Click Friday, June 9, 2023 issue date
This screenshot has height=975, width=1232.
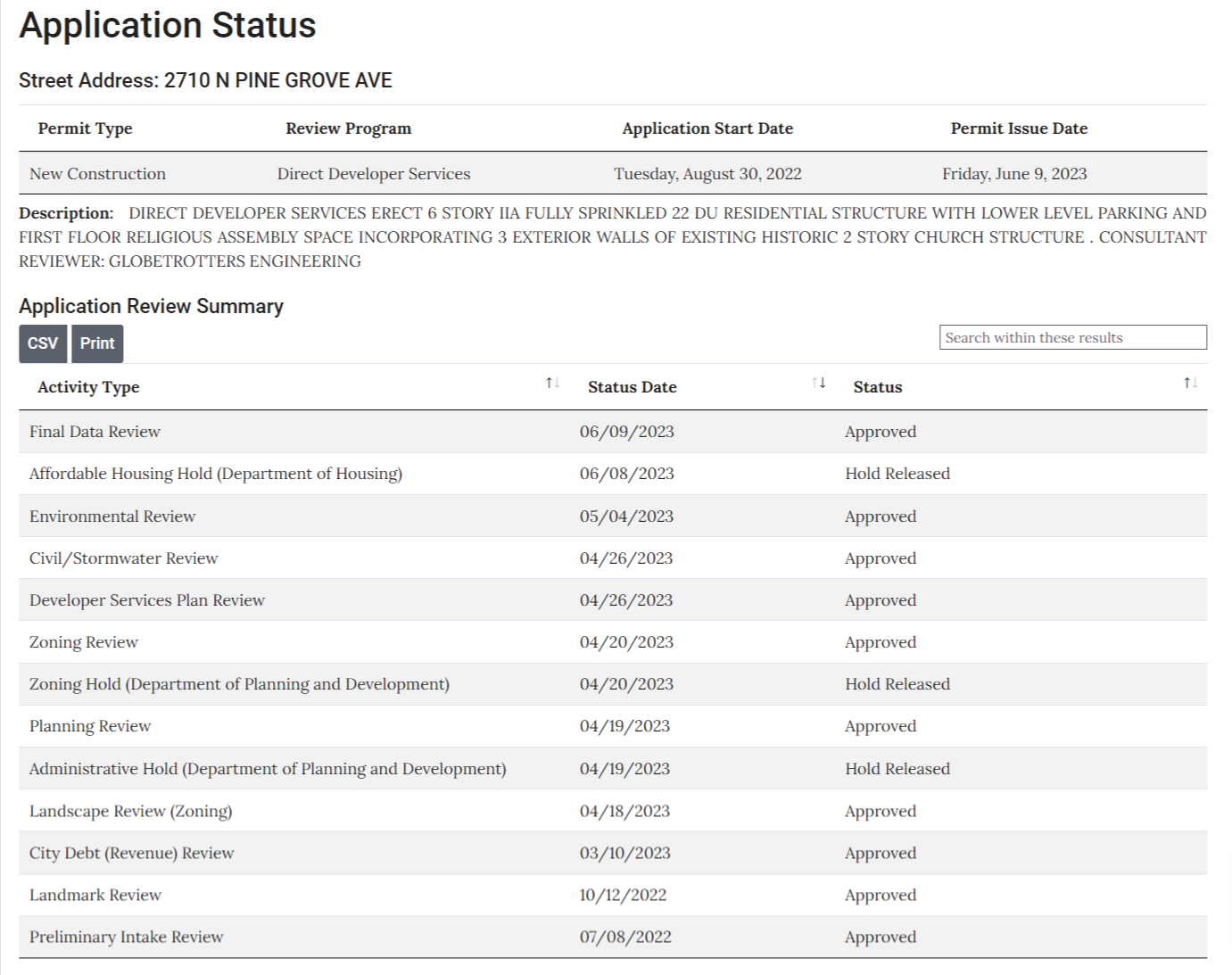[1014, 174]
